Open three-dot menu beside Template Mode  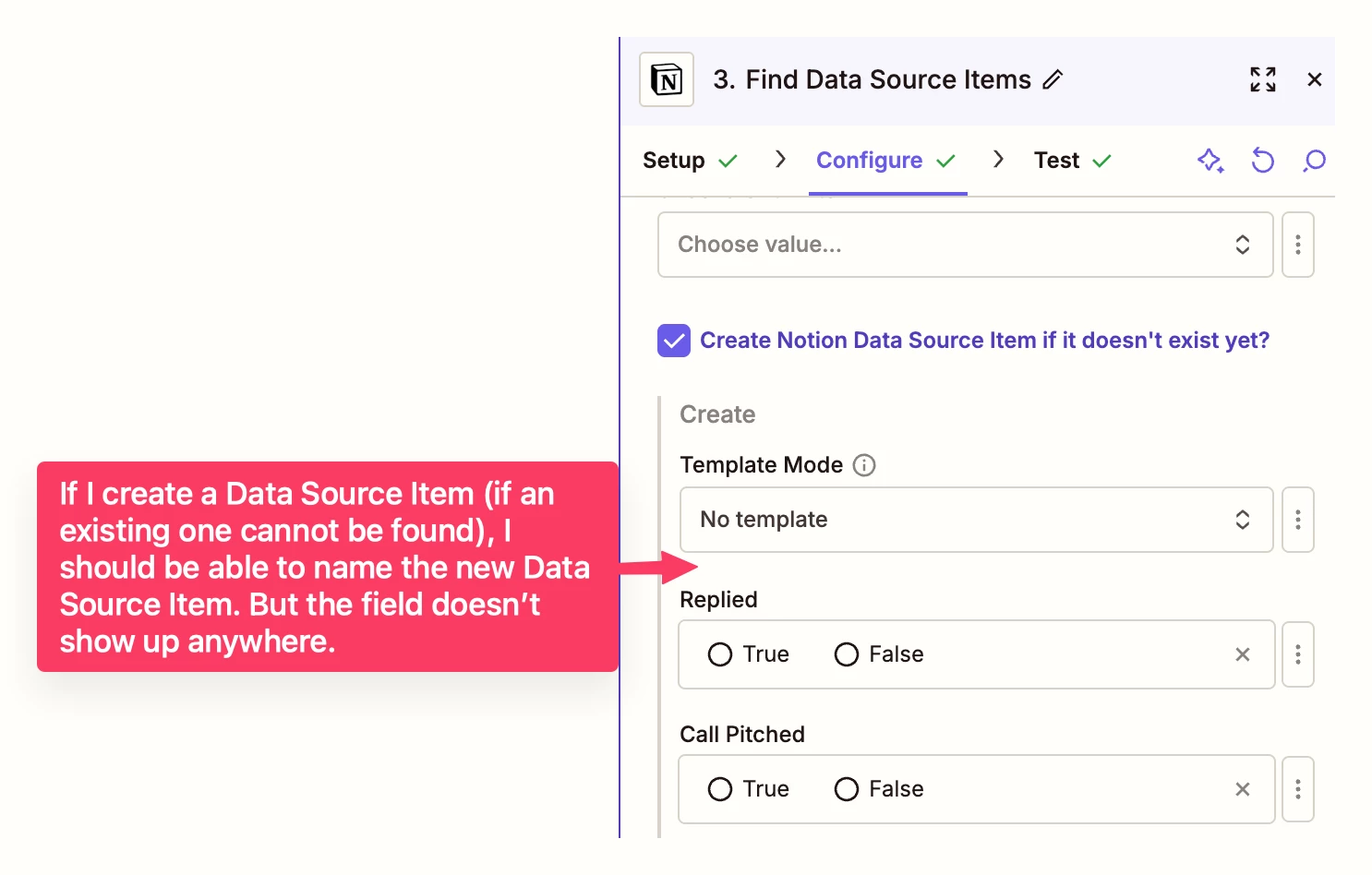pyautogui.click(x=1298, y=520)
